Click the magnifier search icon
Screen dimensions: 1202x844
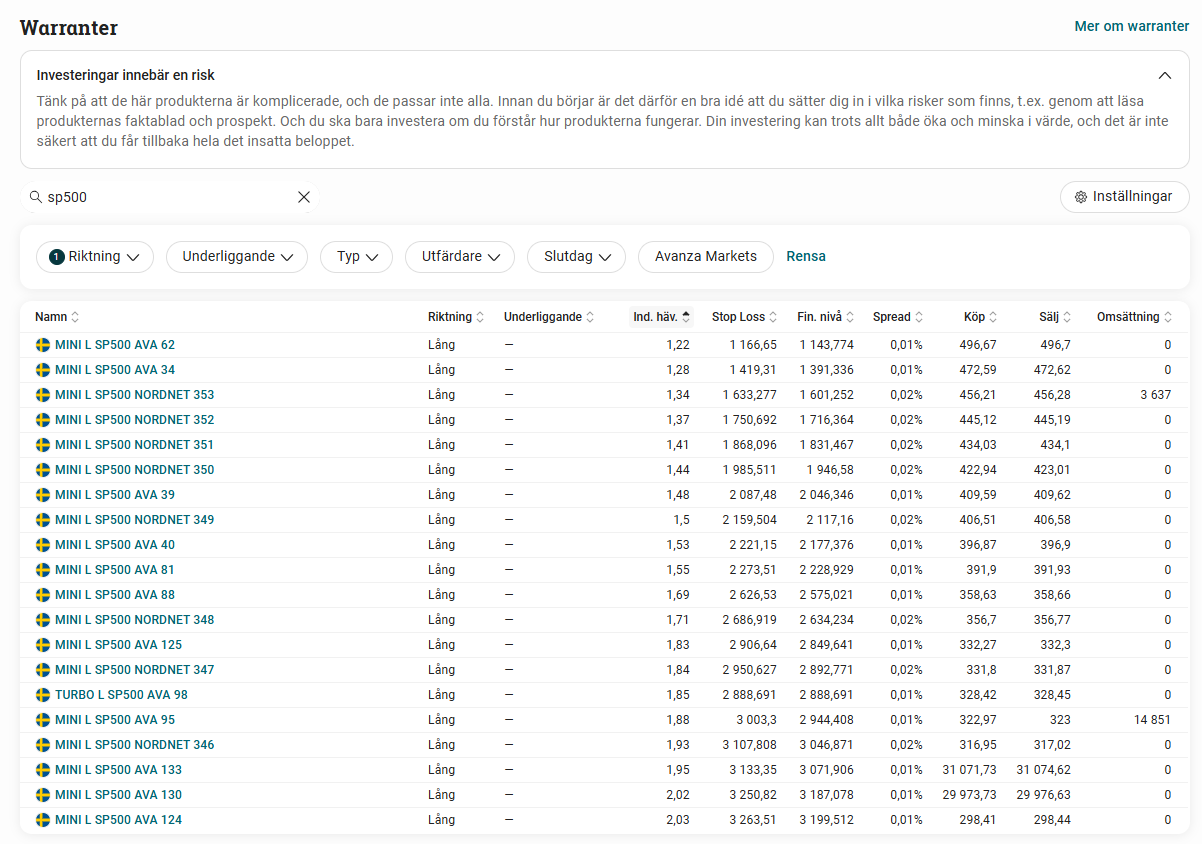pyautogui.click(x=35, y=197)
